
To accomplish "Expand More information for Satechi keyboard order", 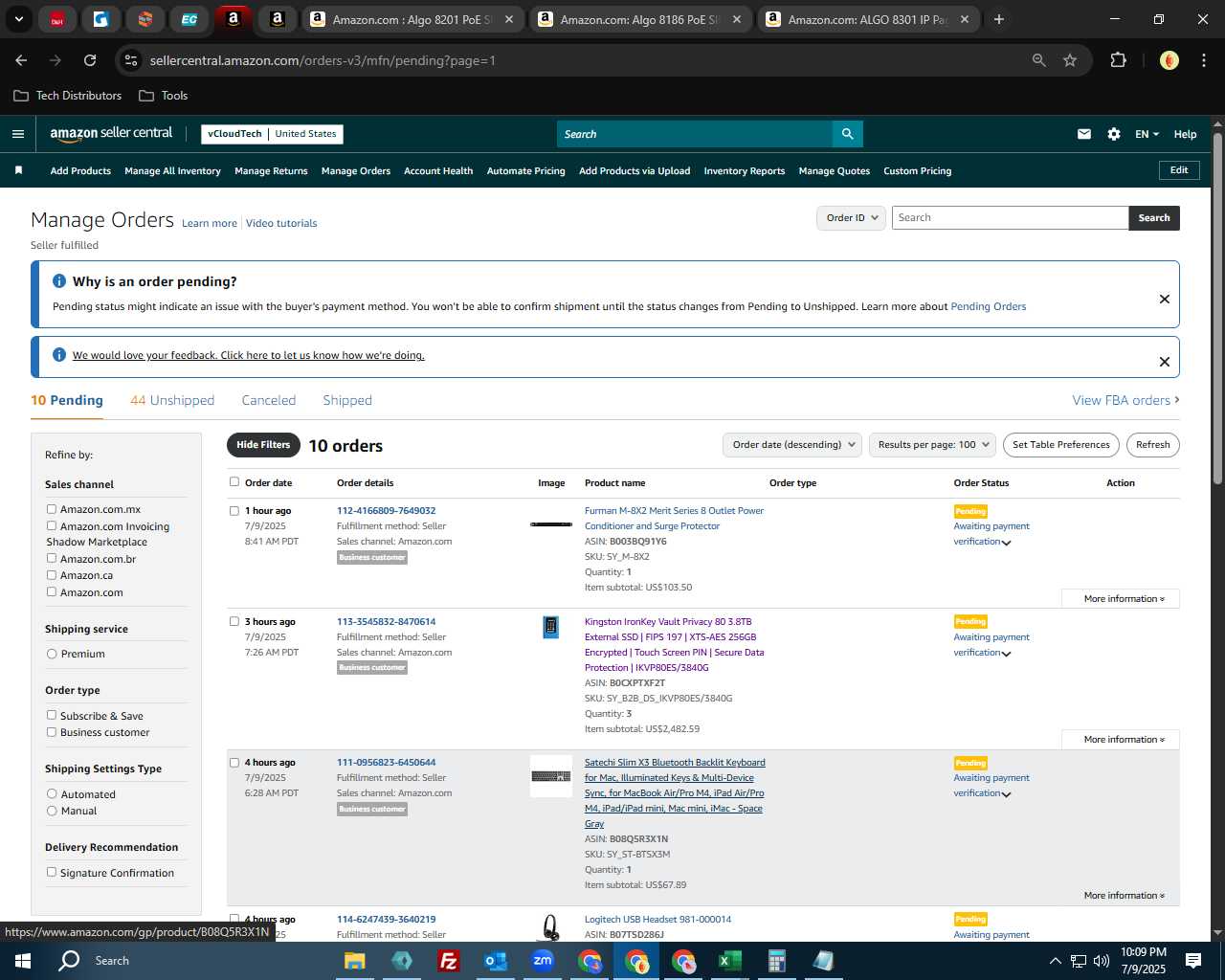I will point(1123,896).
